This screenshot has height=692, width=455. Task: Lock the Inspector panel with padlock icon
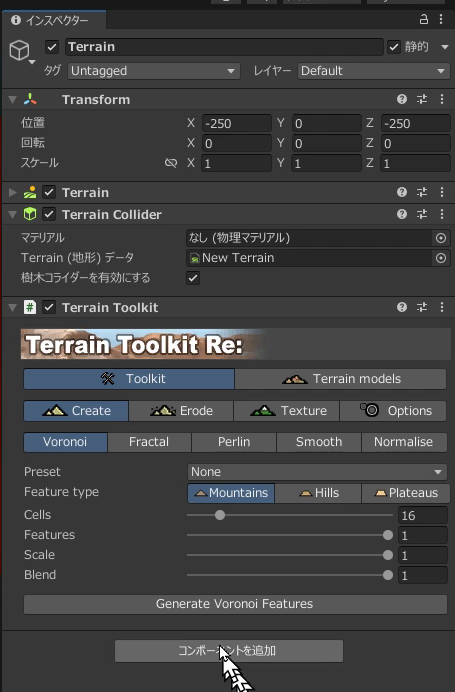[424, 19]
